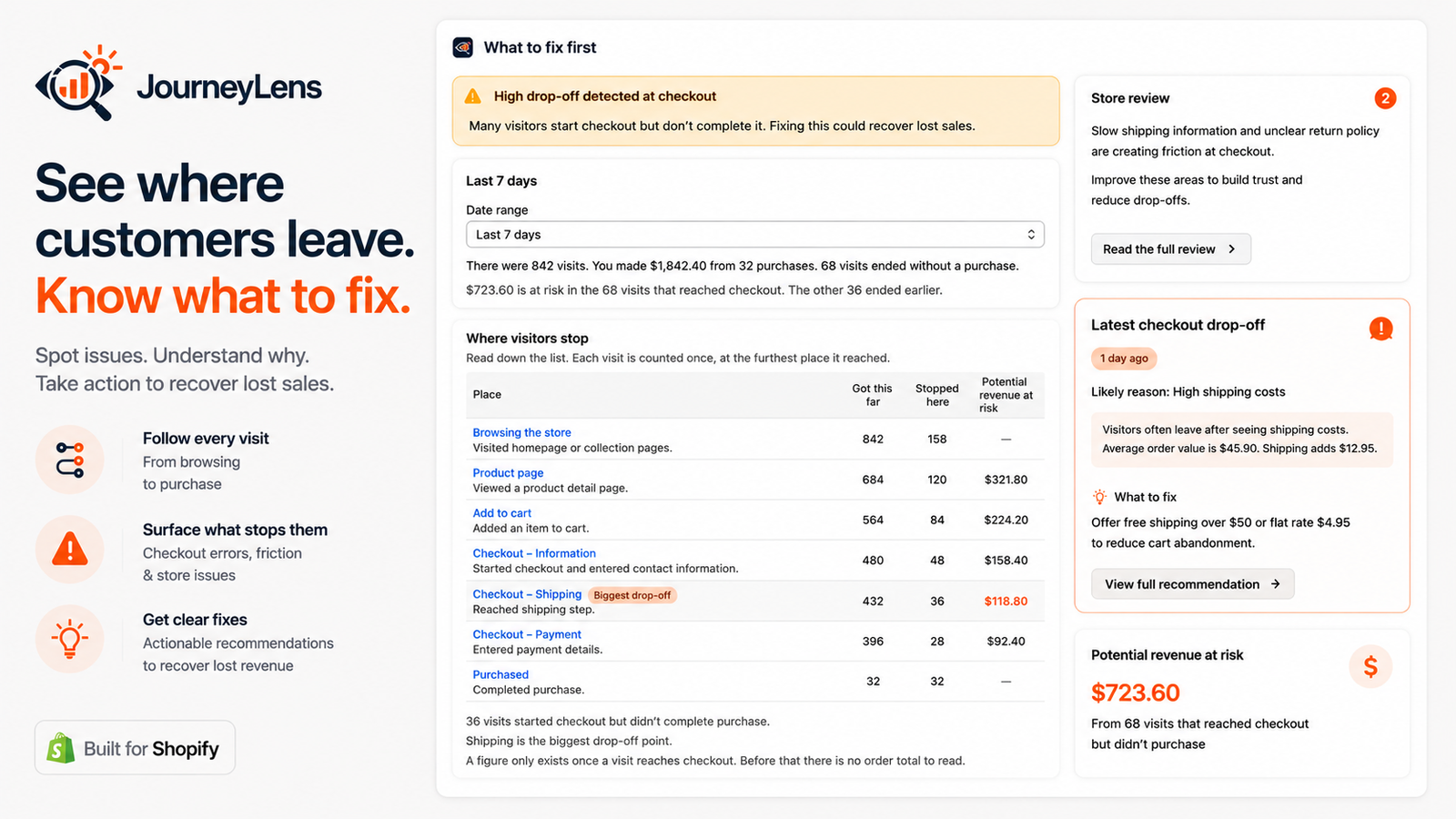Click the Follow every visit path icon
Image resolution: width=1456 pixels, height=819 pixels.
click(70, 460)
